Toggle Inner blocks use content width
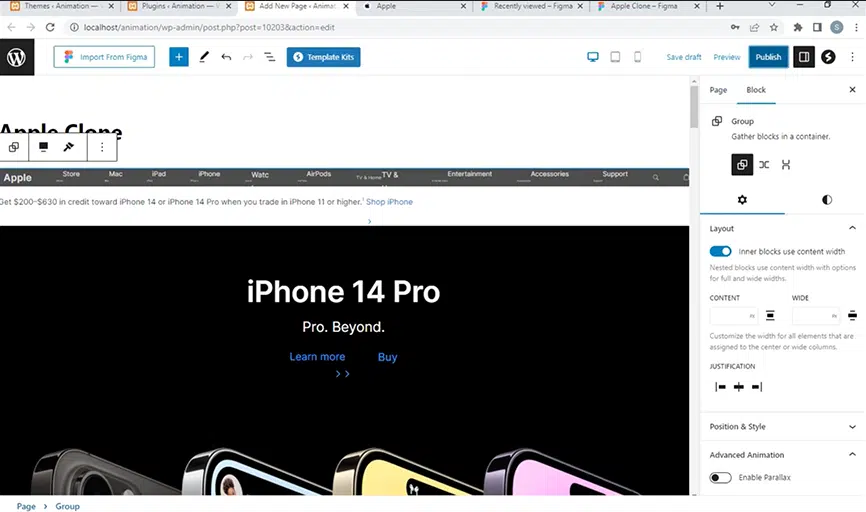 click(720, 251)
